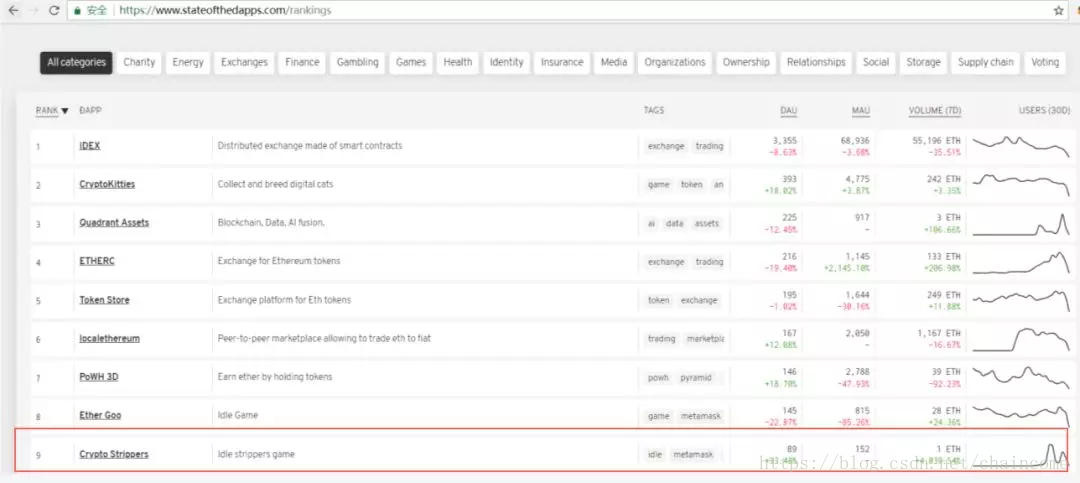Open the Token Store dapp link
The width and height of the screenshot is (1080, 483).
tap(105, 300)
